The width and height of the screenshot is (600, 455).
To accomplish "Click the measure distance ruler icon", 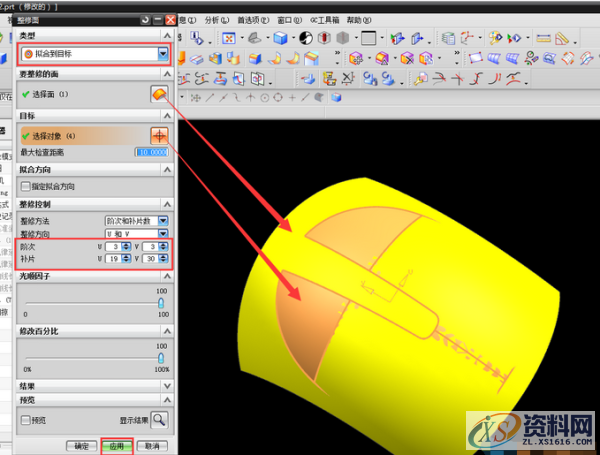I will point(544,38).
